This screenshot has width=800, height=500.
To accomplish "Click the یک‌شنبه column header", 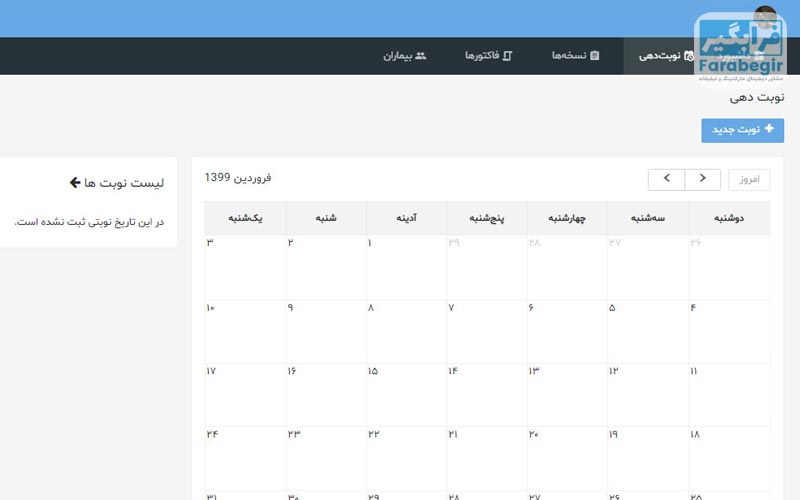I will click(245, 218).
